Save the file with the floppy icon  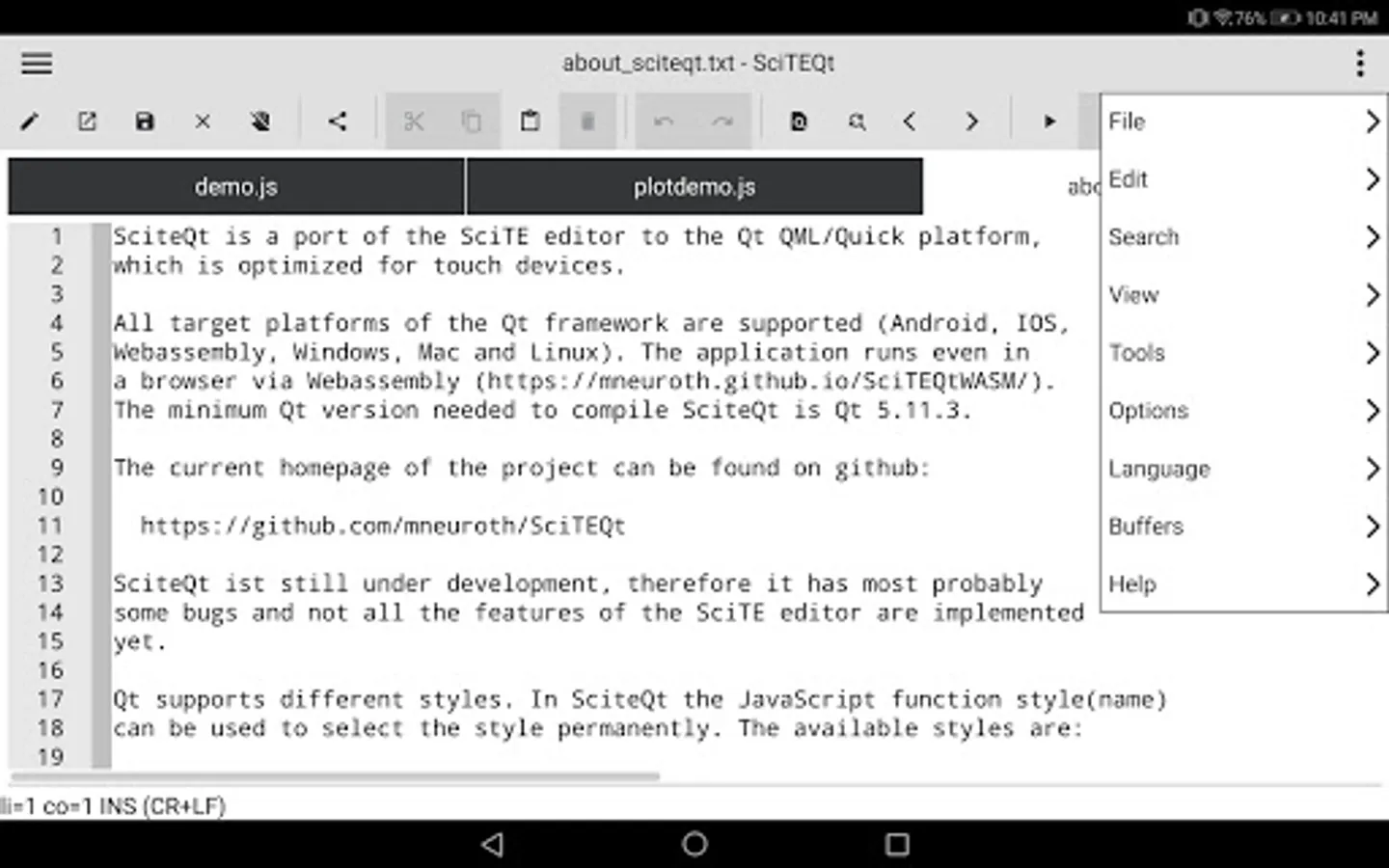coord(145,122)
